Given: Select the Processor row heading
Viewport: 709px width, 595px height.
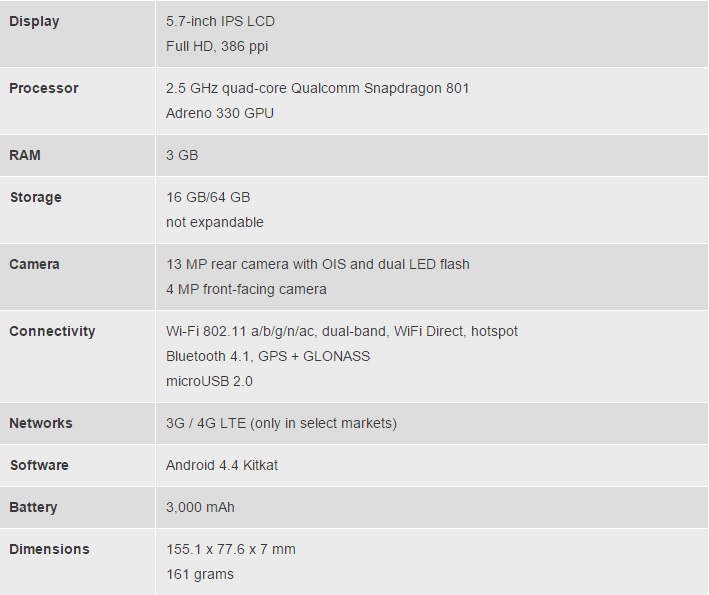Looking at the screenshot, I should click(43, 88).
